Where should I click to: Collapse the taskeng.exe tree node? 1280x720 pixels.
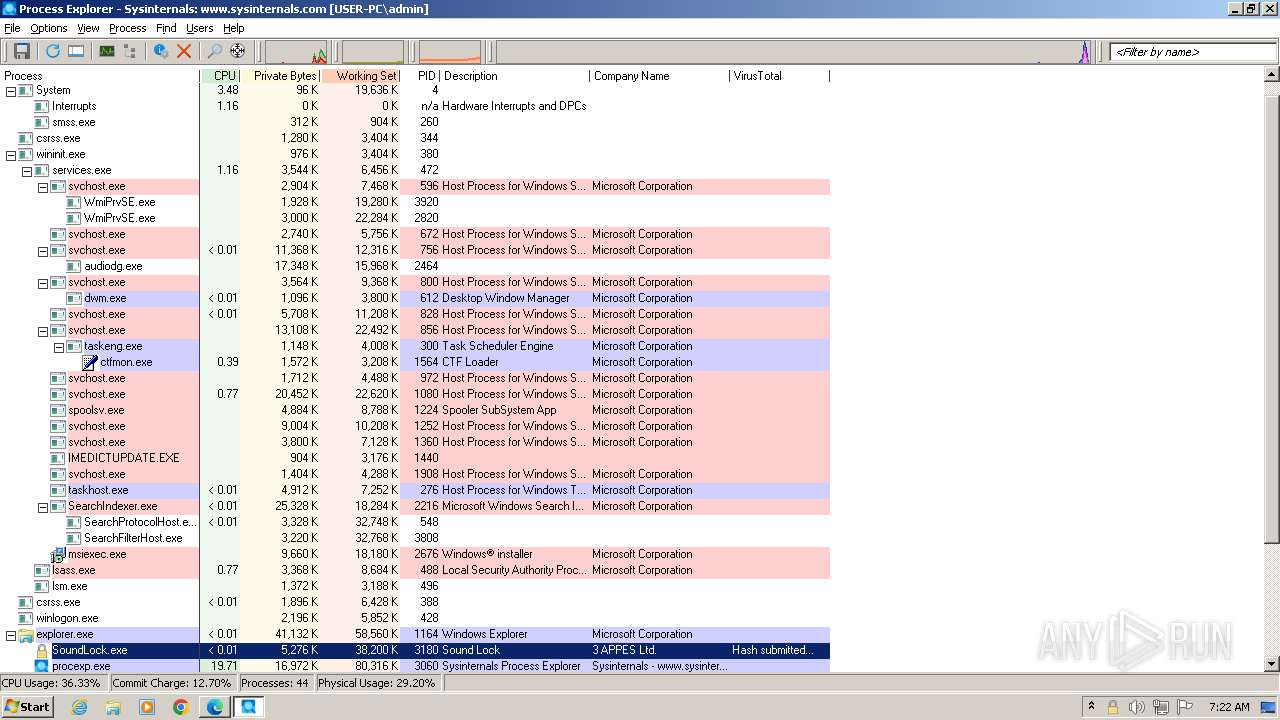point(59,346)
